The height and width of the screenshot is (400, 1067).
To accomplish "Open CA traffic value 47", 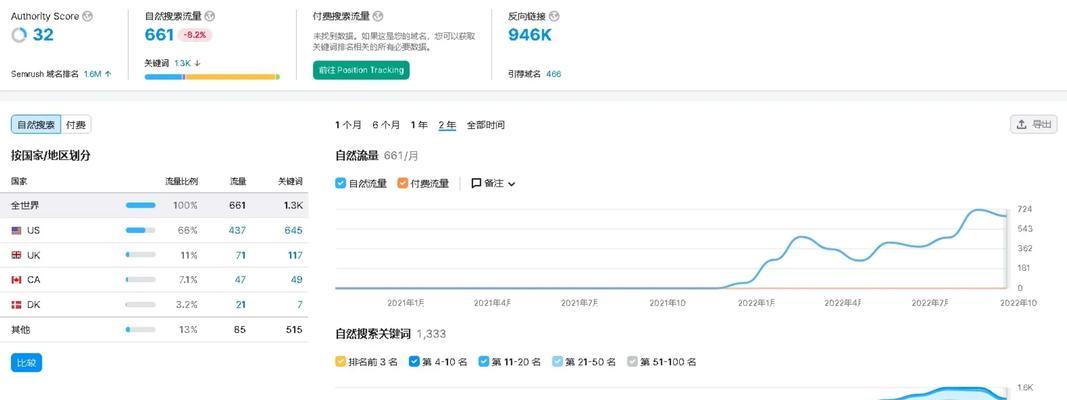I will 240,280.
